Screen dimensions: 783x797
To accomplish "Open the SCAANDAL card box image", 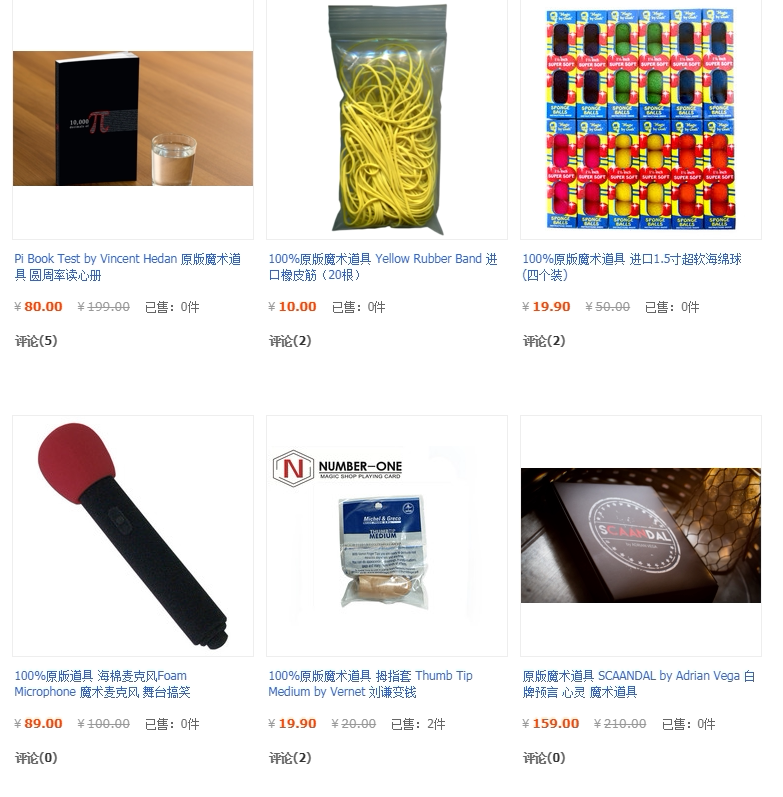I will [x=641, y=535].
